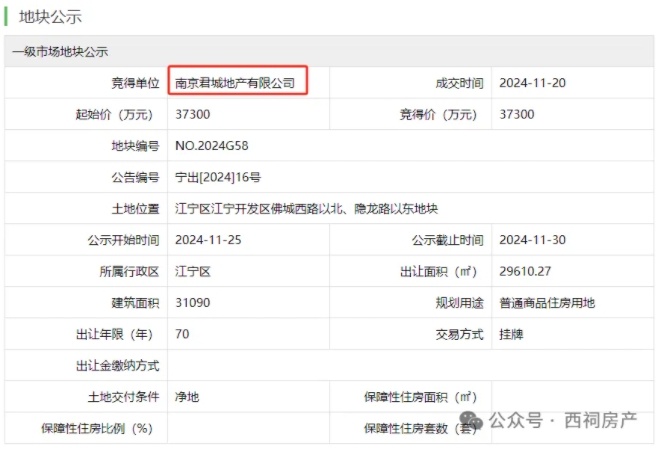Image resolution: width=660 pixels, height=452 pixels.
Task: Click the 土地位置 address text
Action: 307,209
